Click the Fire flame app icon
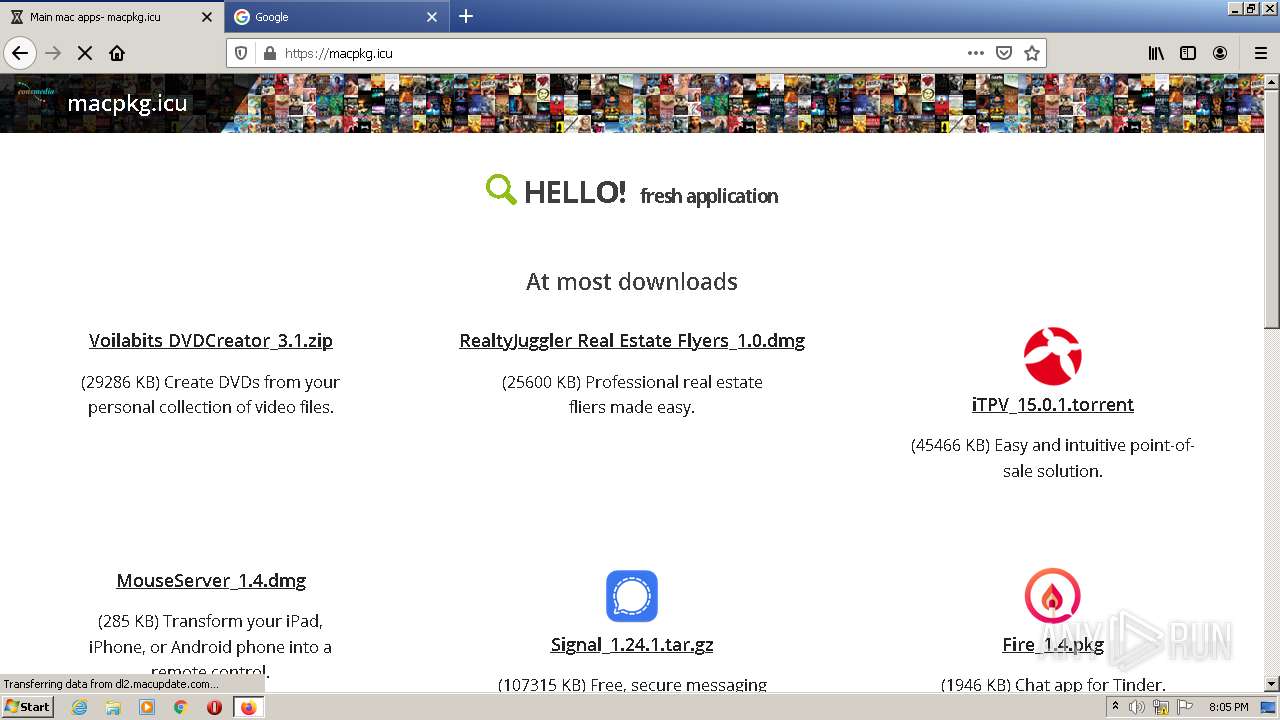Screen dimensions: 1280x720 tap(1052, 596)
